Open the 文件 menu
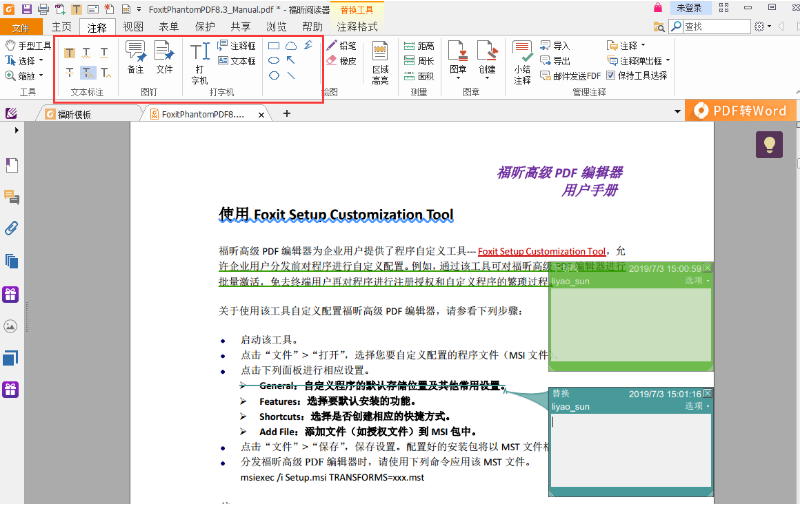This screenshot has width=800, height=505. coord(20,28)
